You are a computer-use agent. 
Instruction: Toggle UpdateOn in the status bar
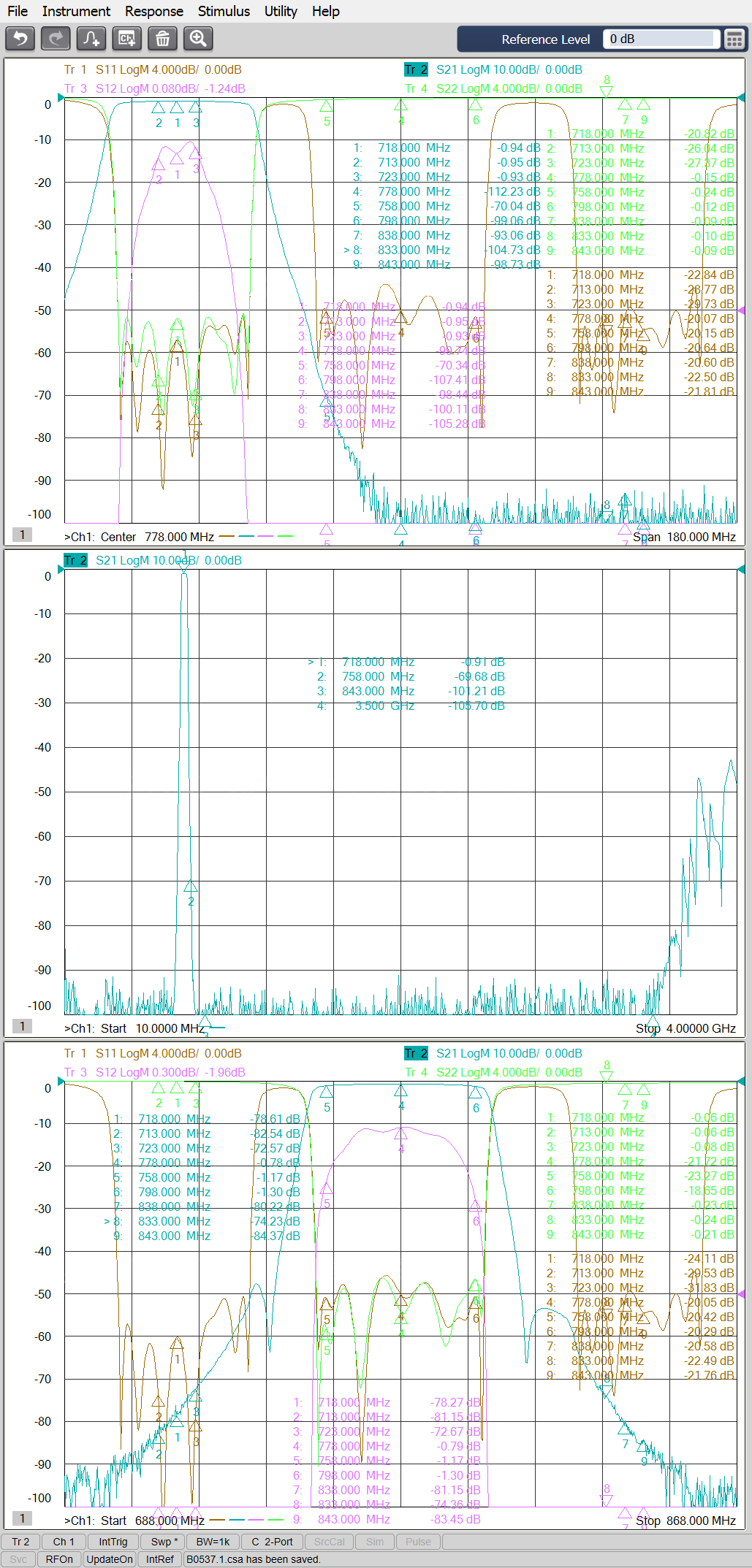110,1559
